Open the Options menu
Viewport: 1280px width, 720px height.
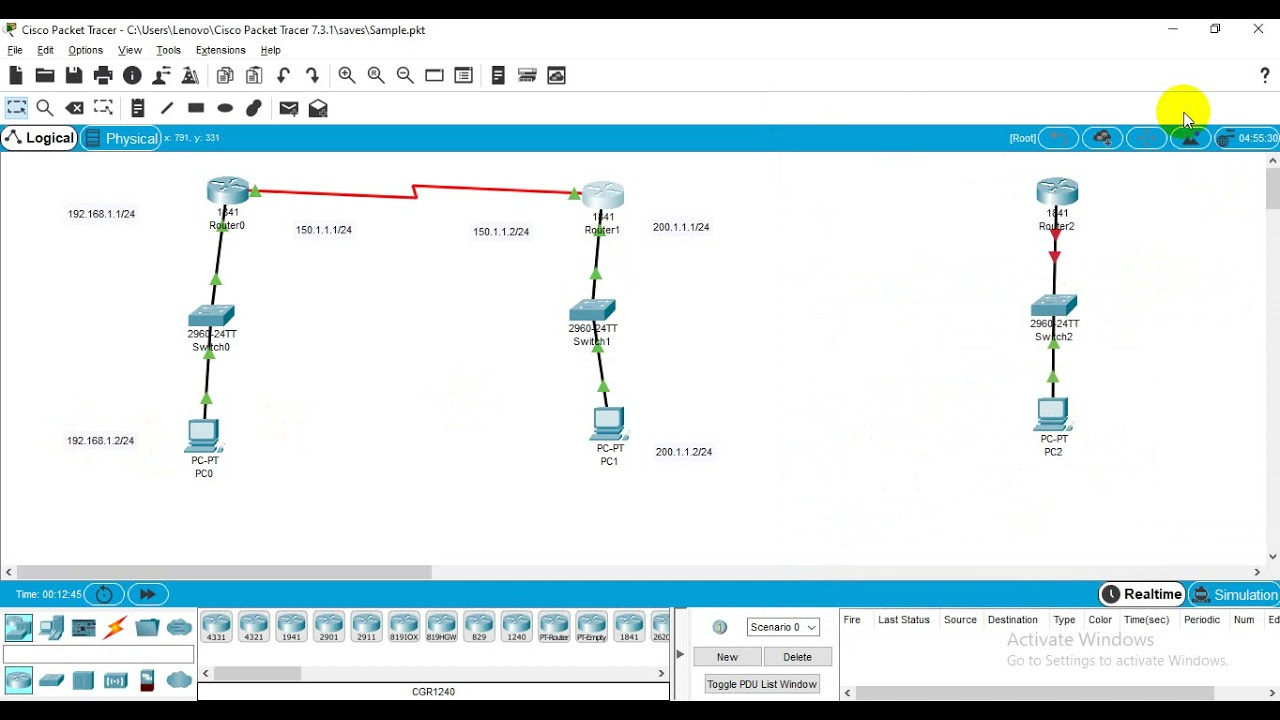[86, 50]
